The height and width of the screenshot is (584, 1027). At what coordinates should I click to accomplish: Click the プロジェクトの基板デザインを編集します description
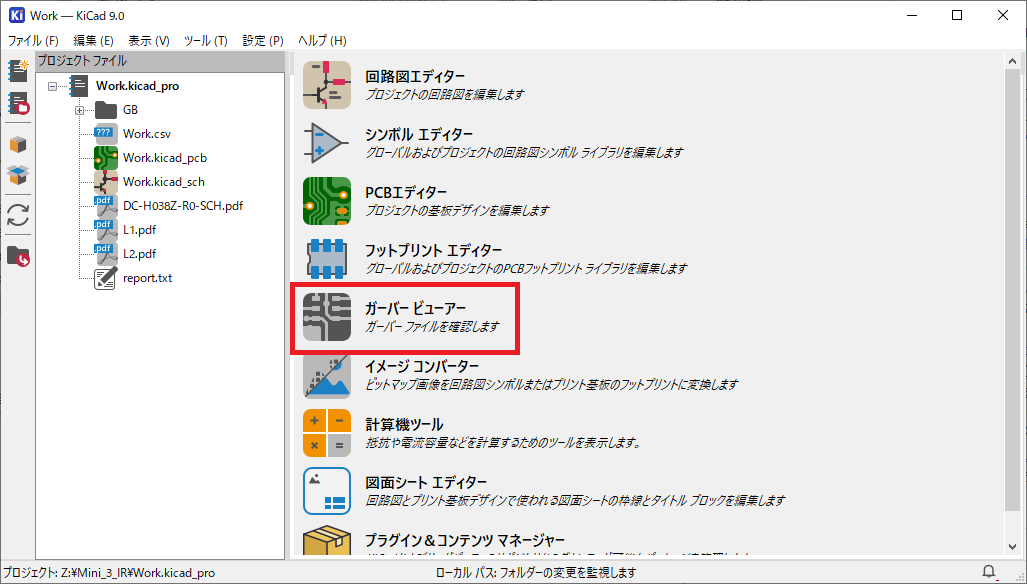457,210
